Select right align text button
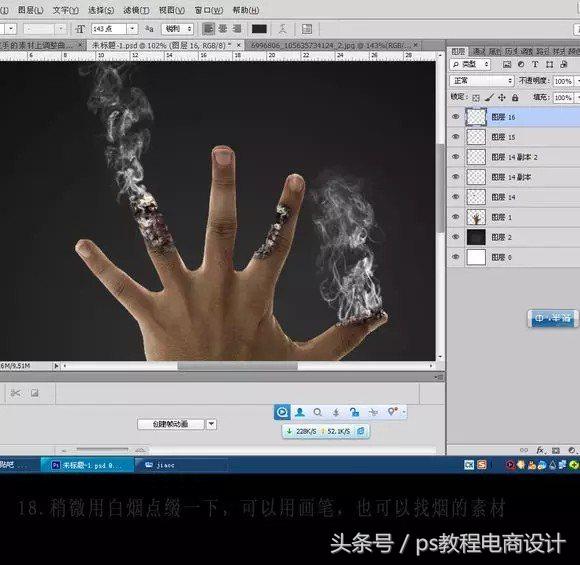 237,29
